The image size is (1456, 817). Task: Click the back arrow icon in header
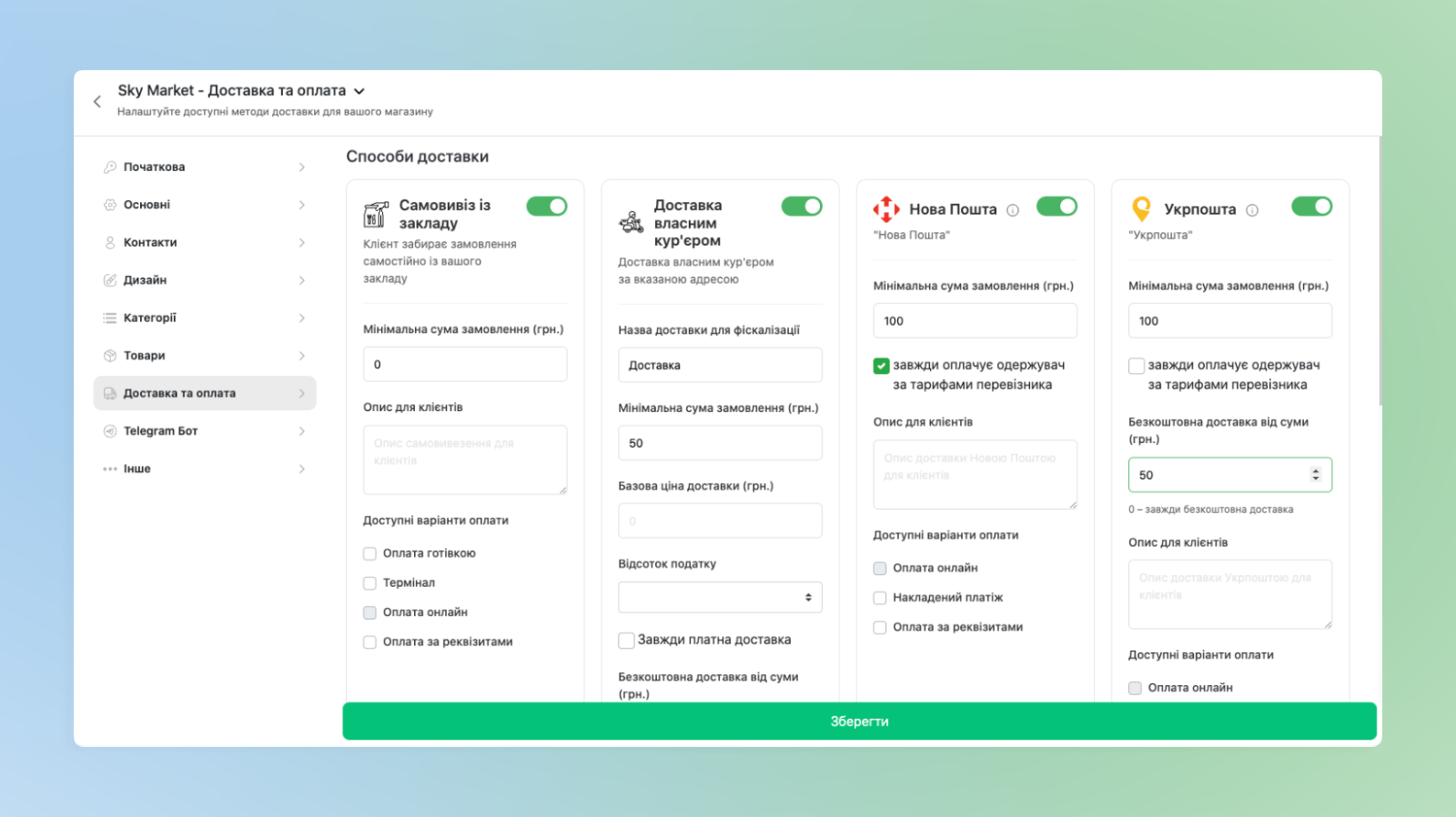(97, 101)
